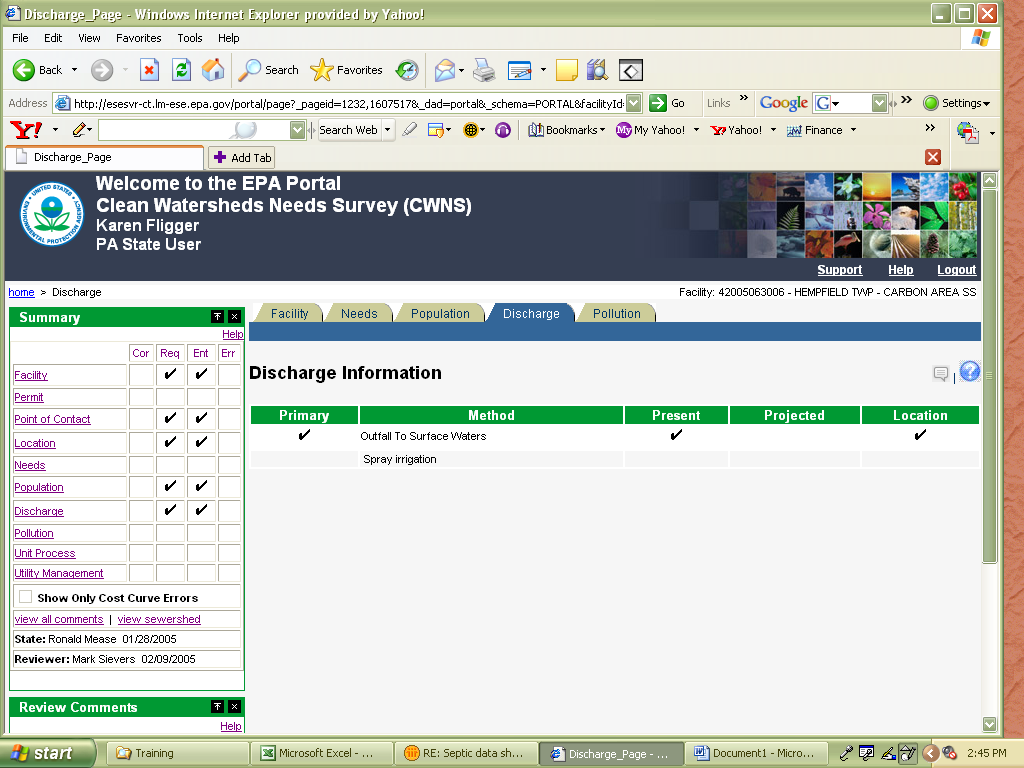Image resolution: width=1024 pixels, height=768 pixels.
Task: Go to browser Home icon
Action: [x=213, y=70]
